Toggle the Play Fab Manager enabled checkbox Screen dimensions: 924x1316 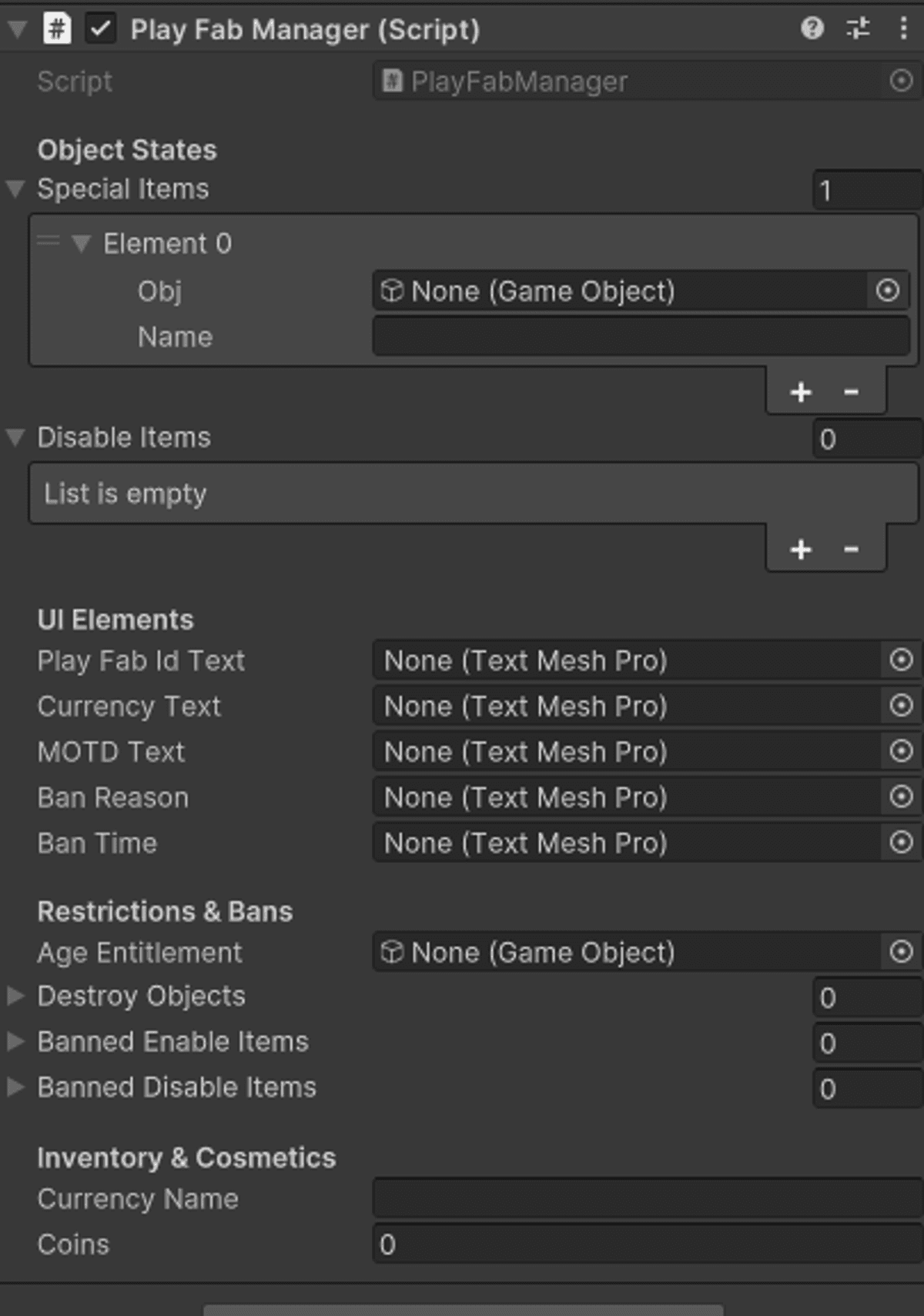[x=101, y=29]
